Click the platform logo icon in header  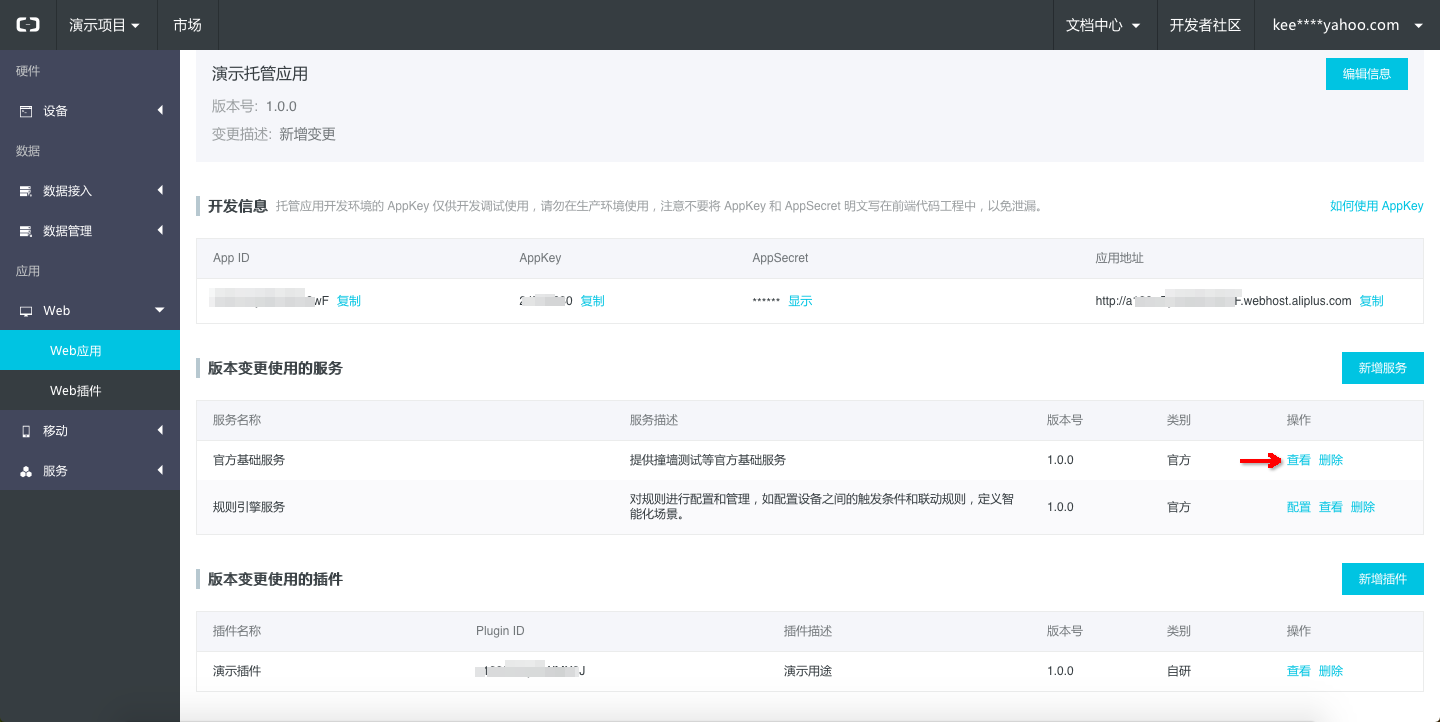28,25
